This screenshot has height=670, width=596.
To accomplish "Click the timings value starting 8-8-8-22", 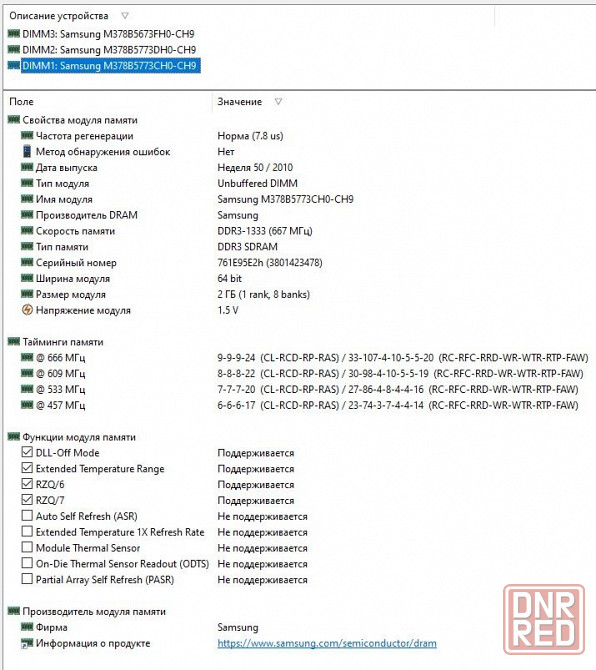I will point(400,373).
